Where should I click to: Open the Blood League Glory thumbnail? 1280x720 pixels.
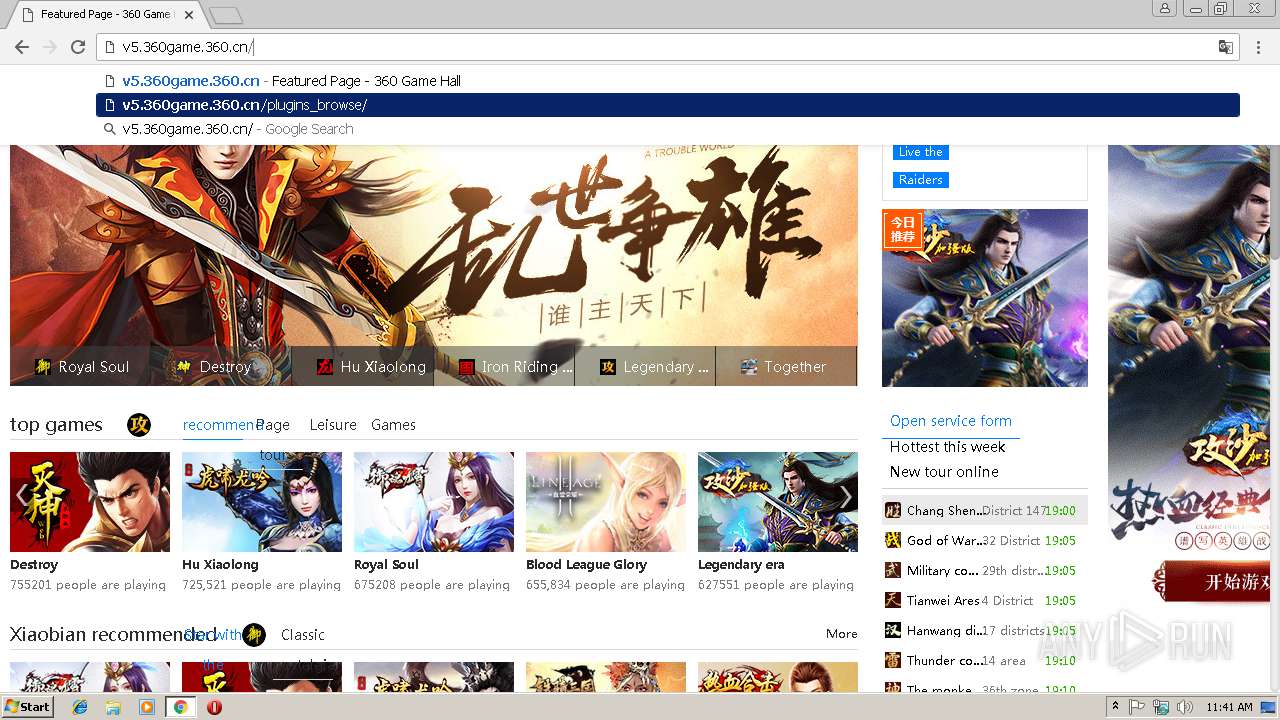tap(606, 502)
